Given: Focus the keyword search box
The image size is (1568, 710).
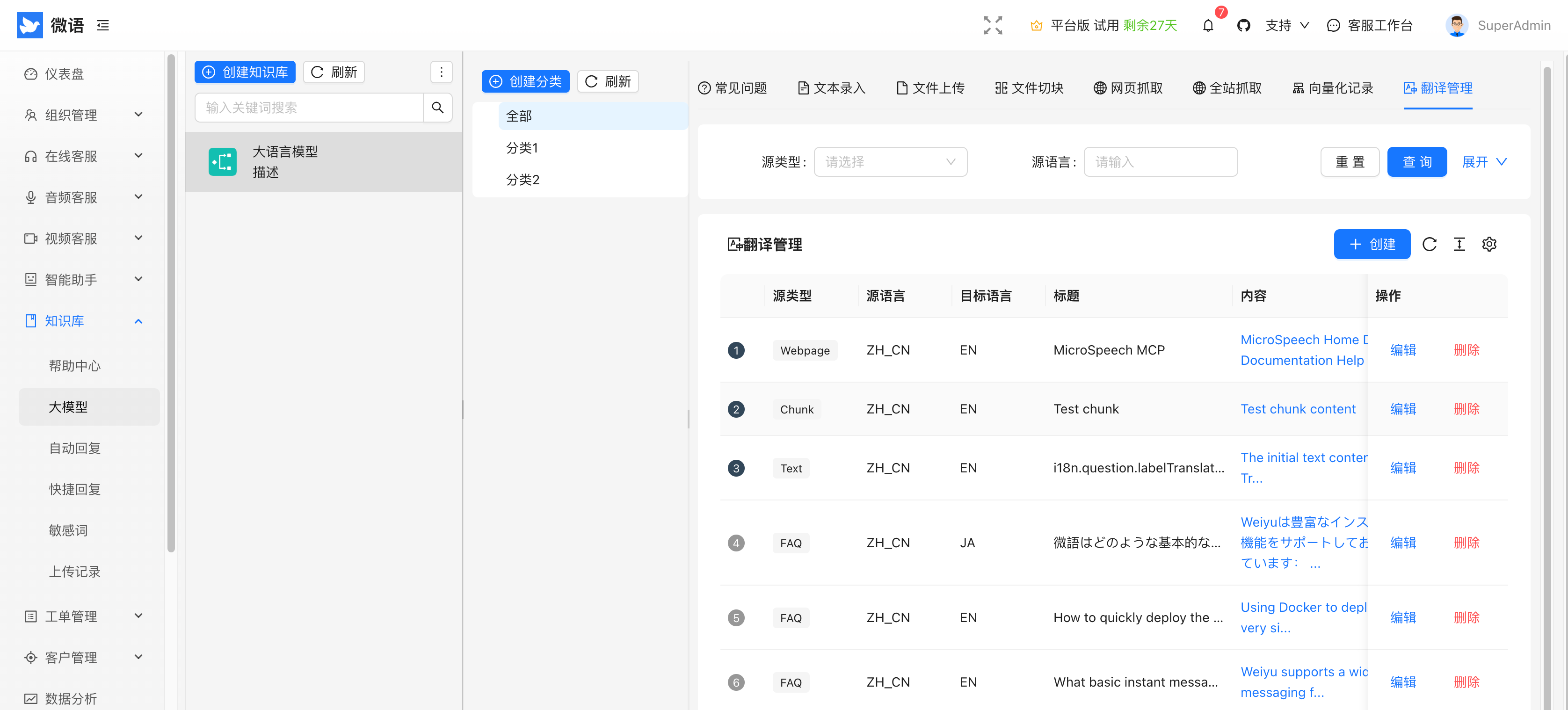Looking at the screenshot, I should point(309,108).
